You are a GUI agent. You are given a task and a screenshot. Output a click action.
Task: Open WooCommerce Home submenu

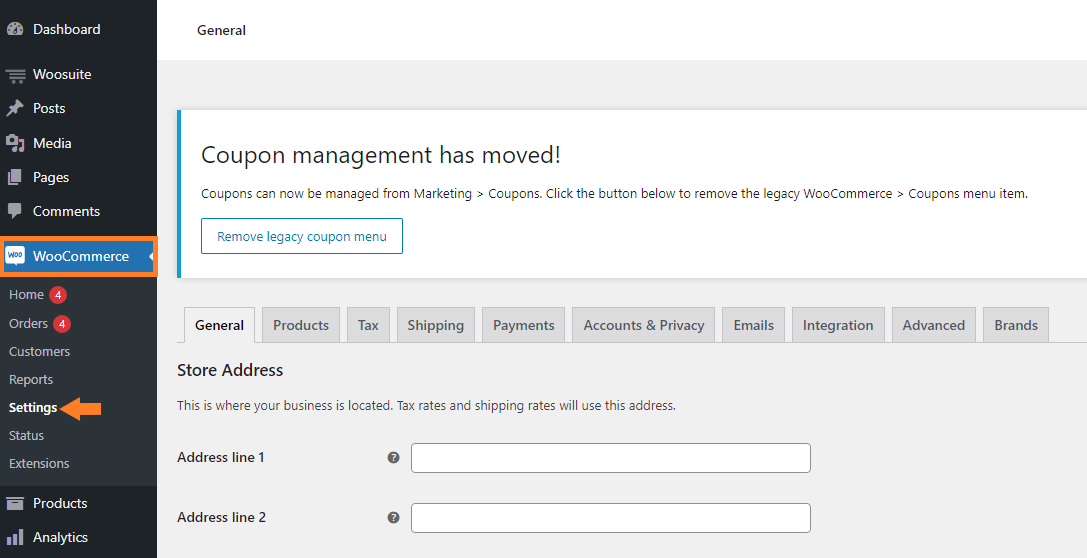click(x=26, y=295)
